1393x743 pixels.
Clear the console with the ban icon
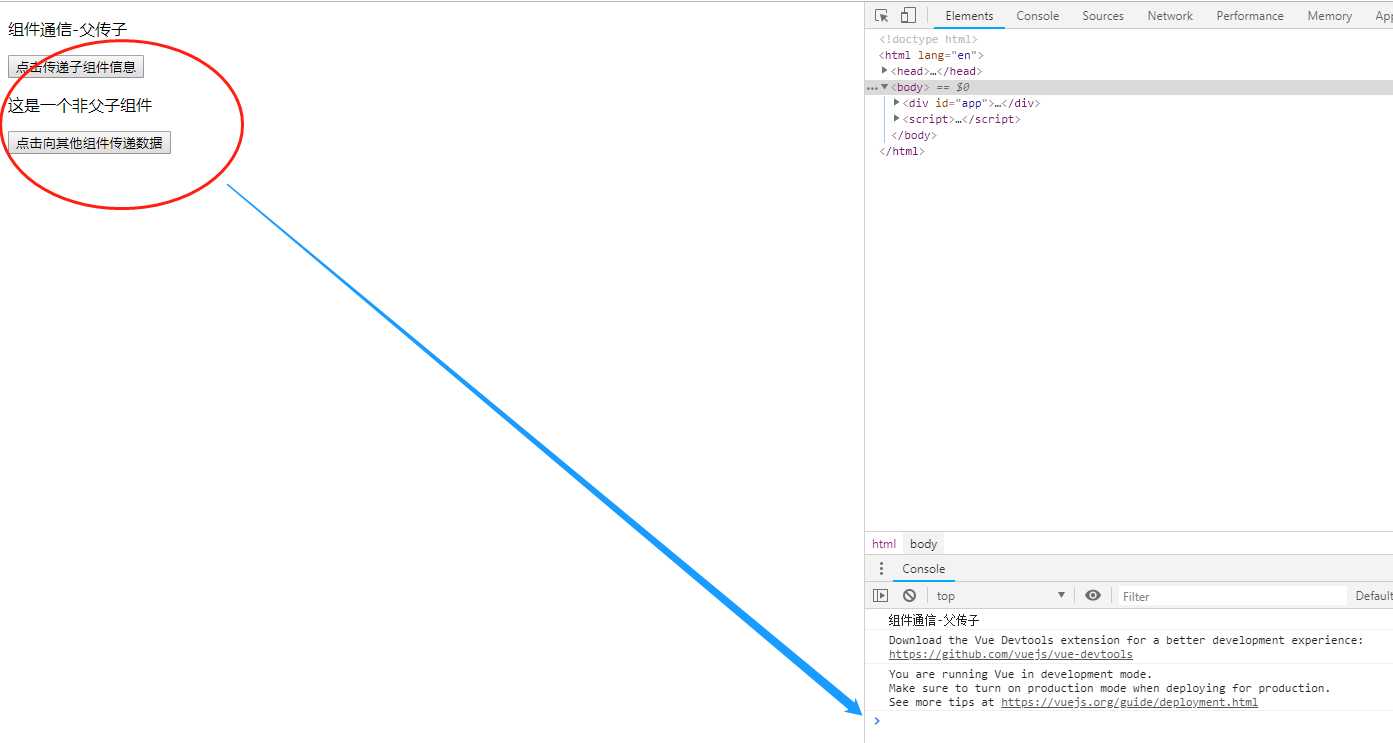(x=909, y=596)
